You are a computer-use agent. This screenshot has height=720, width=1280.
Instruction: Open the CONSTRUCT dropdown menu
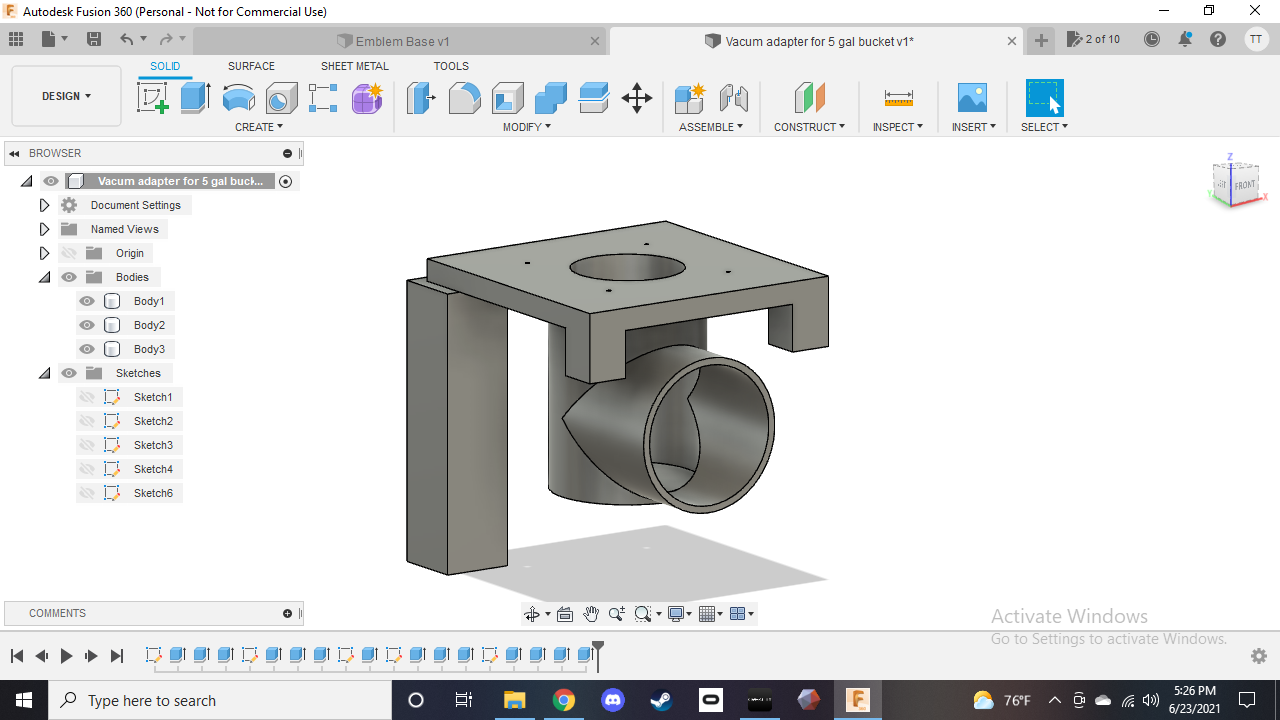coord(809,127)
